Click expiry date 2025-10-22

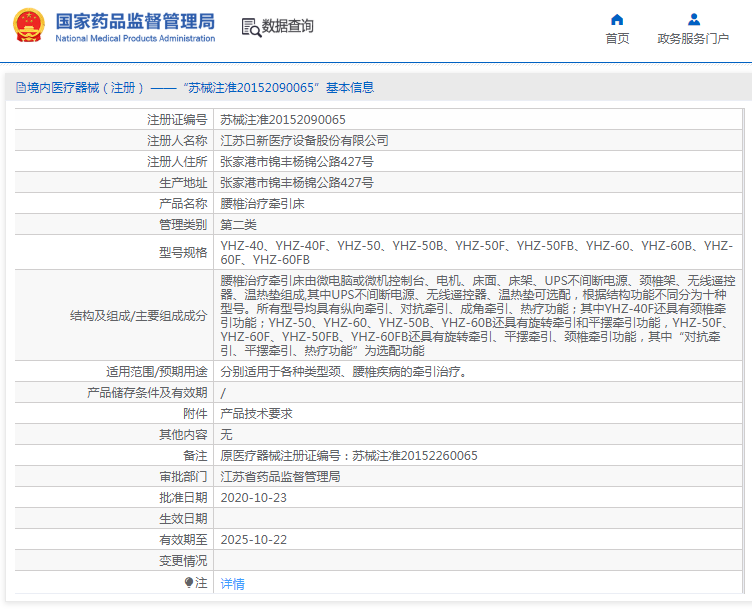tap(254, 540)
